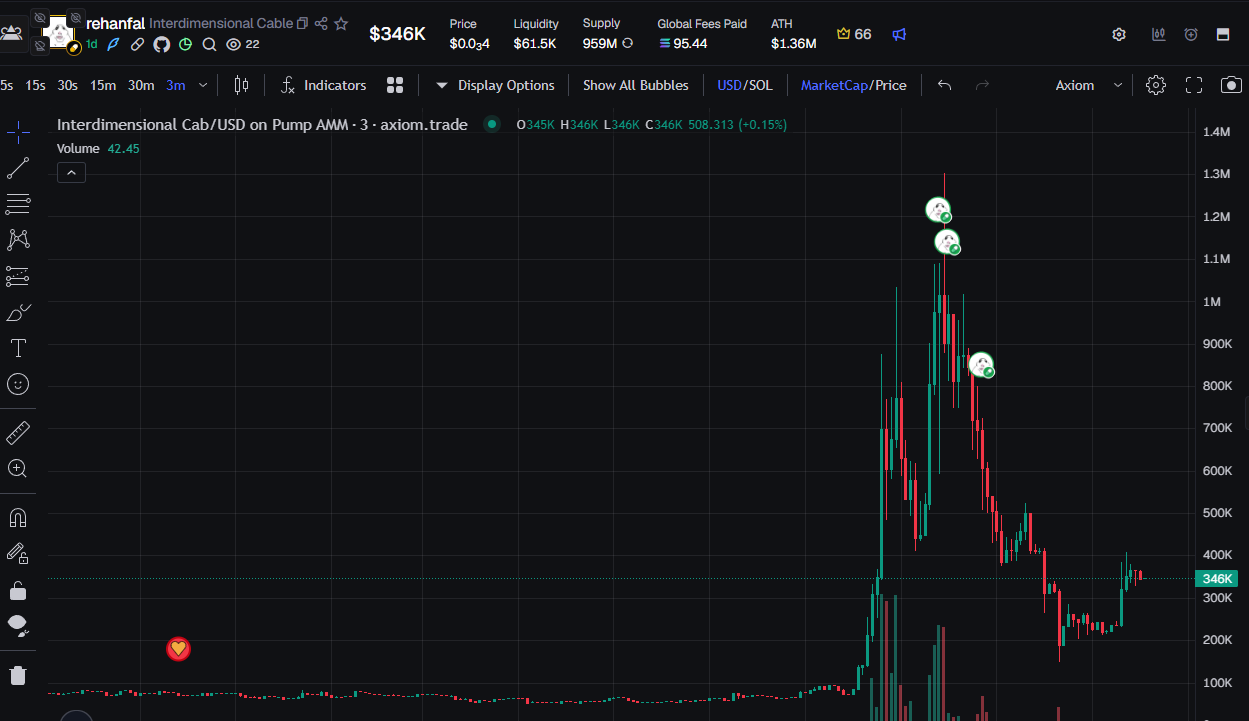1249x721 pixels.
Task: Favorite the token with the star icon
Action: [x=341, y=23]
